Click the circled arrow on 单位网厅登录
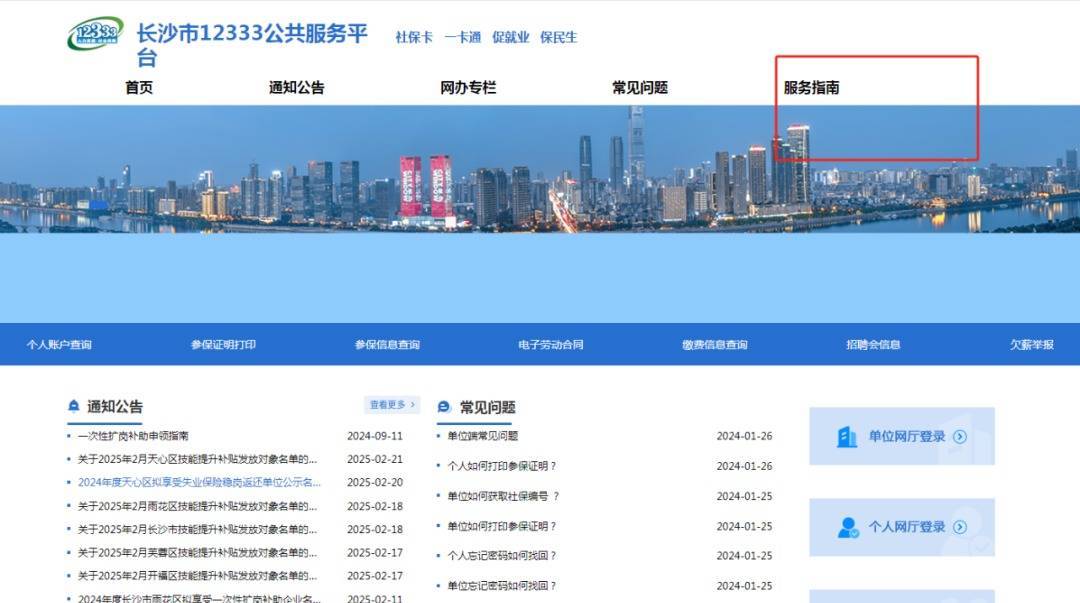Viewport: 1080px width, 603px height. coord(960,437)
